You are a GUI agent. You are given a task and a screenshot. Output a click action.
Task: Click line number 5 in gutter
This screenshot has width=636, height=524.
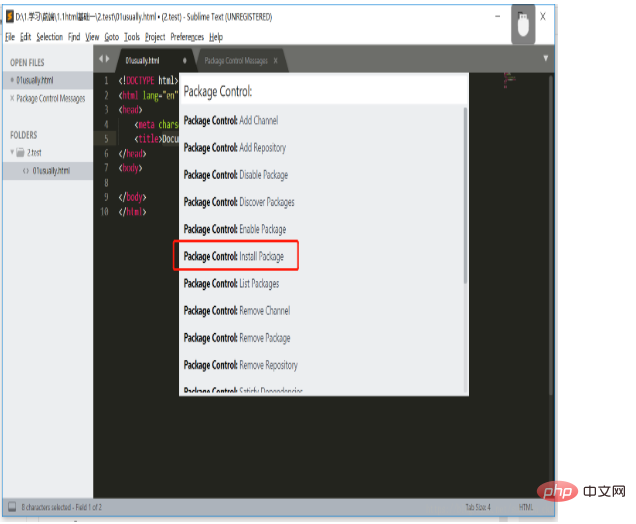click(x=106, y=139)
